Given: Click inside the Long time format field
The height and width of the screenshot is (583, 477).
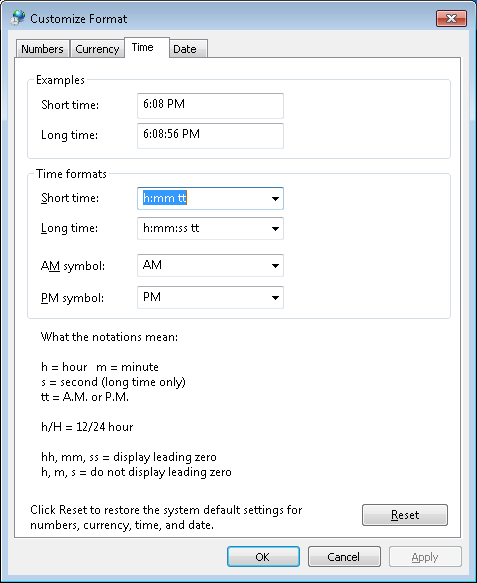Looking at the screenshot, I should 203,228.
